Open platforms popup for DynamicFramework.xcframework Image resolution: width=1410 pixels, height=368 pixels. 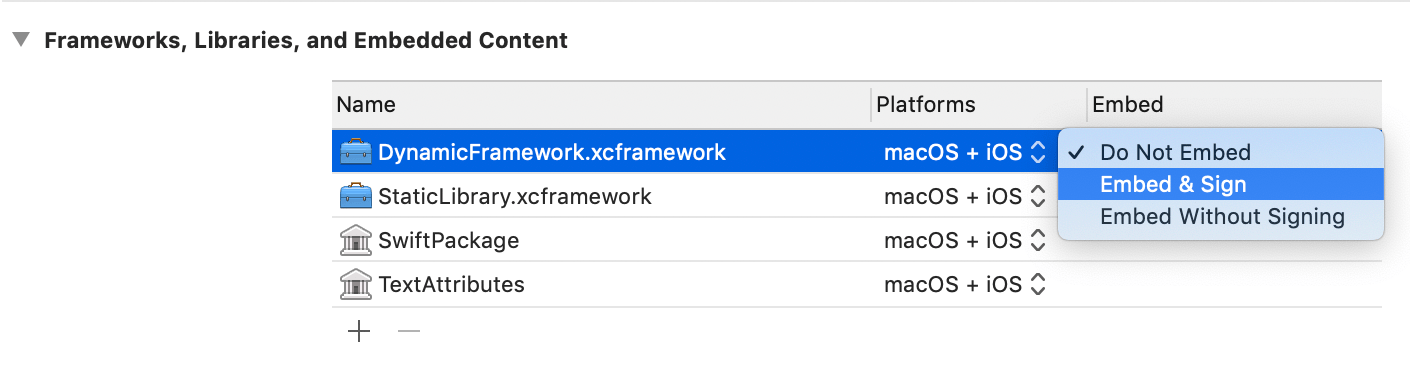(964, 152)
